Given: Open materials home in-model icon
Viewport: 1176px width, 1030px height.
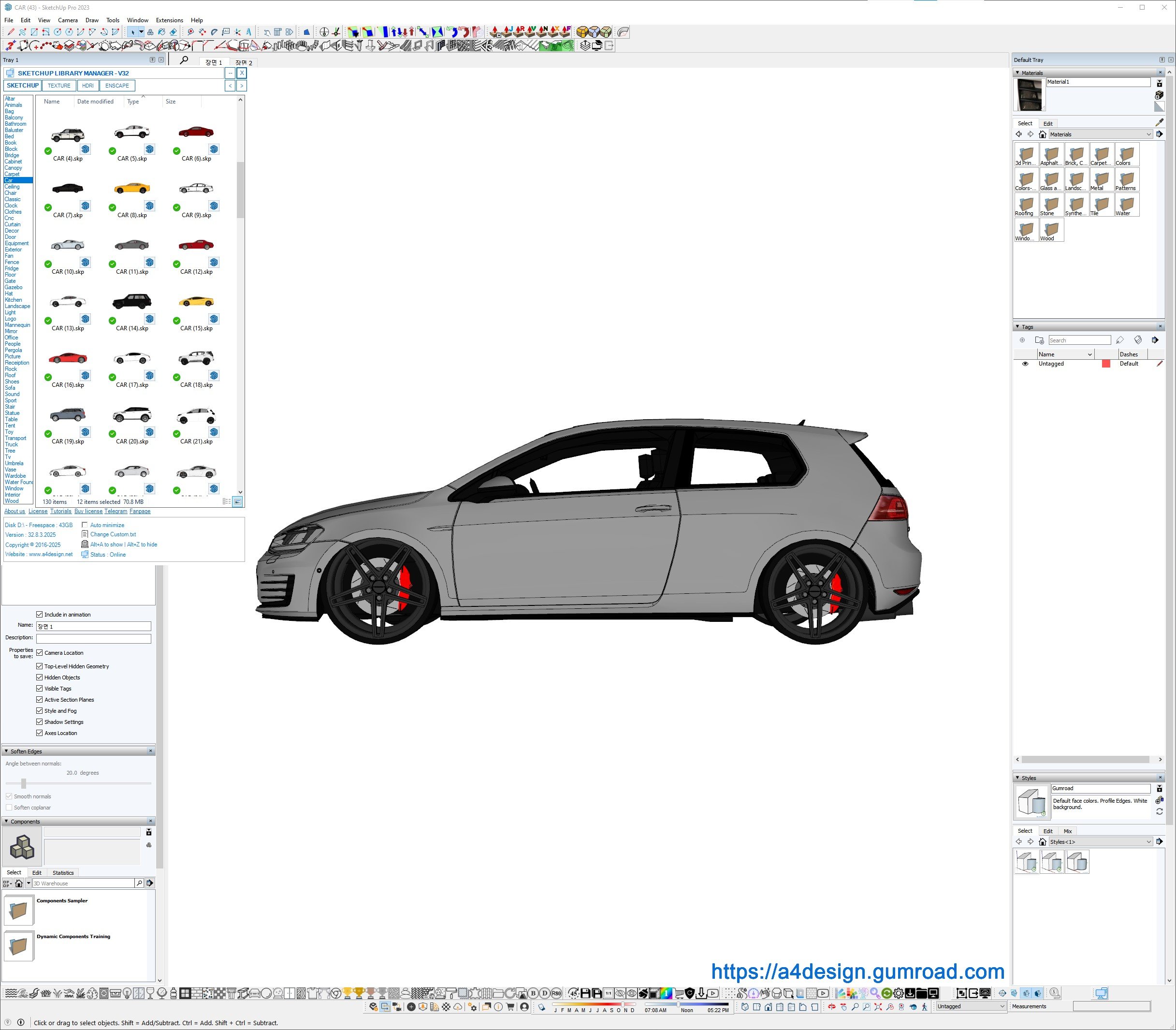Looking at the screenshot, I should click(1042, 134).
